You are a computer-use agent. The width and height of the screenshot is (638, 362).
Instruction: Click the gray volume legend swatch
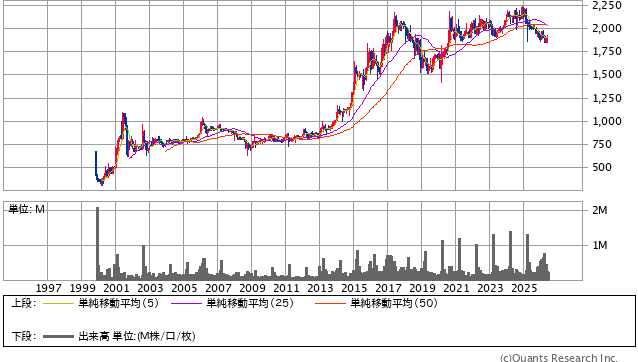tap(58, 336)
